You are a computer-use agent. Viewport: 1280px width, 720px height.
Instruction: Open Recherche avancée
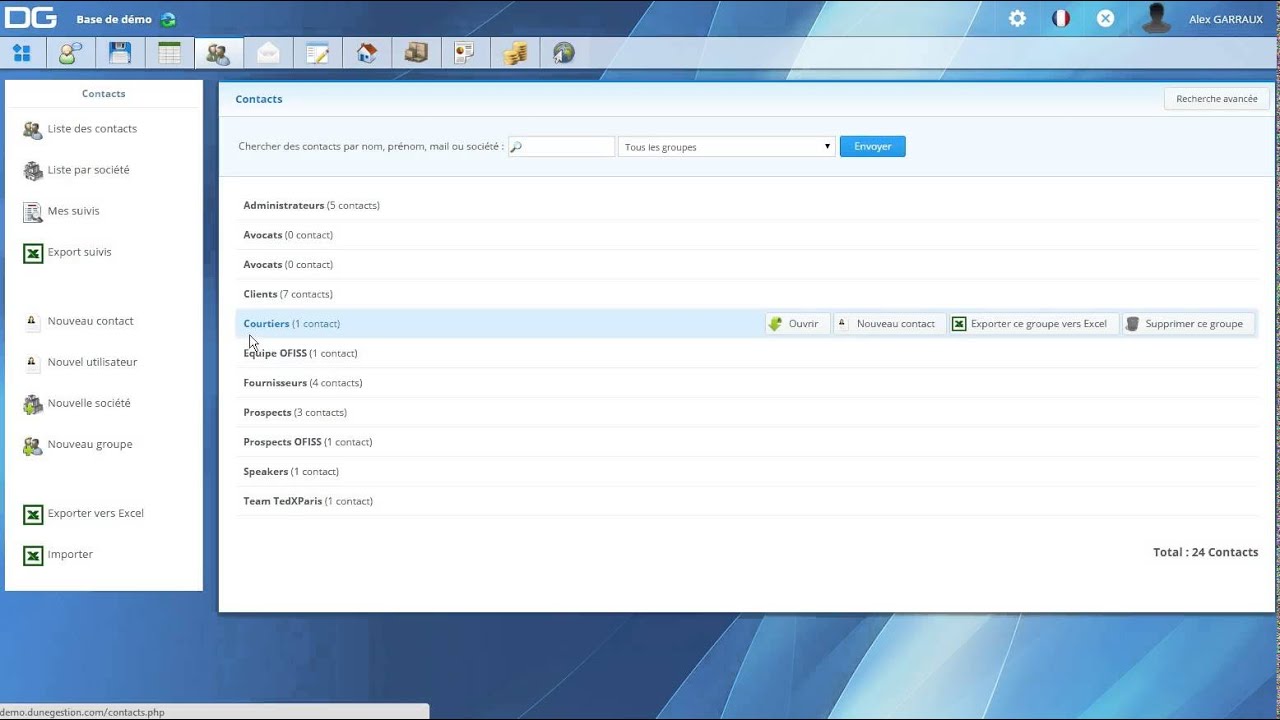(1217, 99)
